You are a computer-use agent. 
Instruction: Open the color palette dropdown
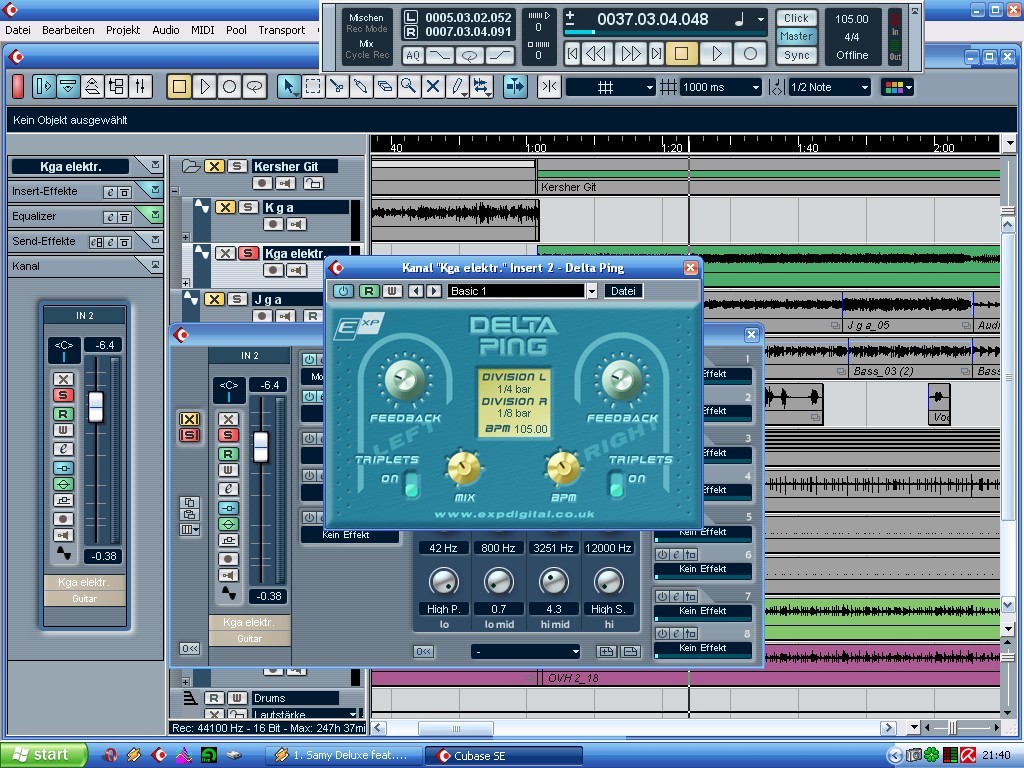pyautogui.click(x=897, y=87)
